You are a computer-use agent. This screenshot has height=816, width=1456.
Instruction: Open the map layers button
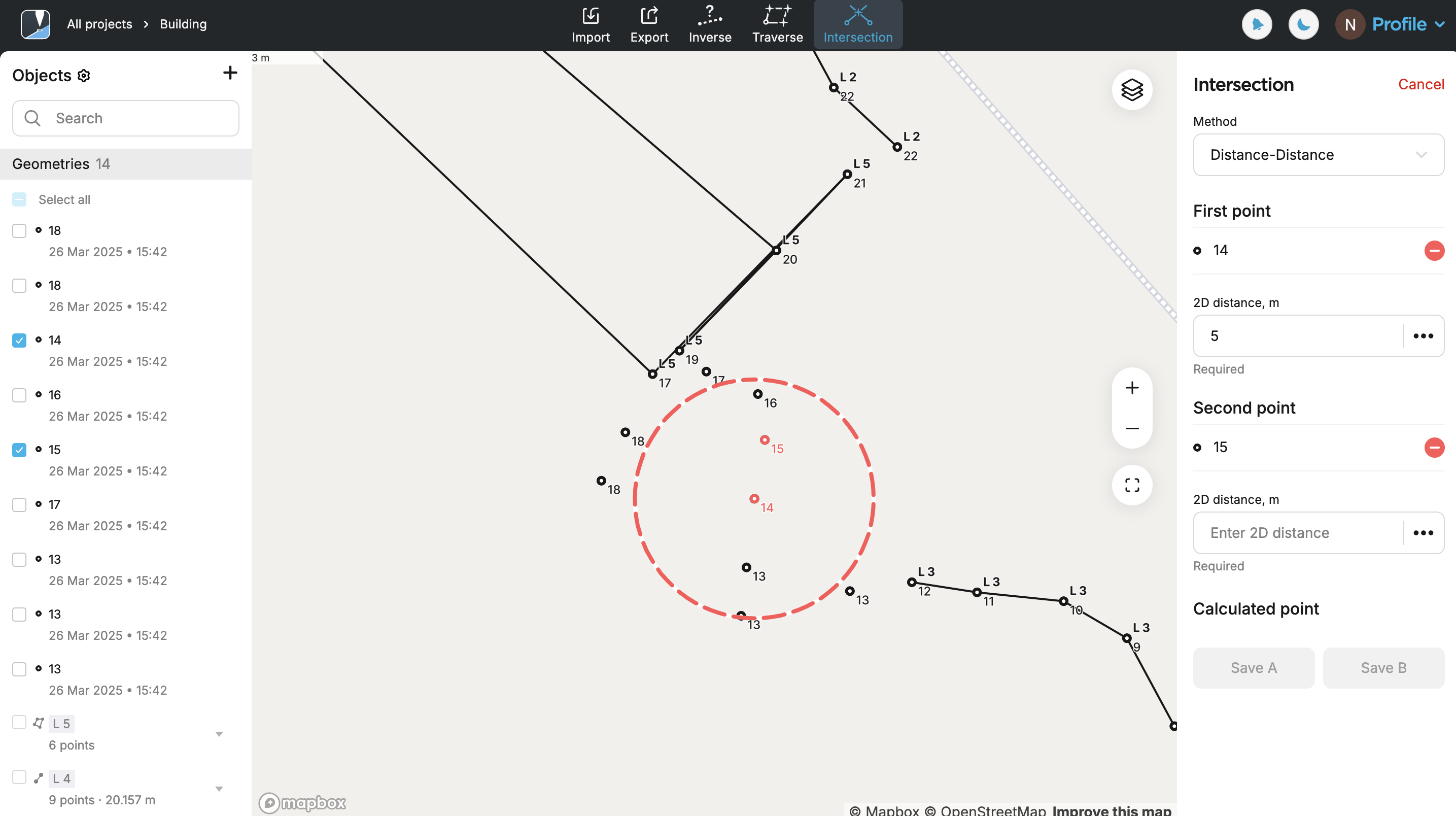pyautogui.click(x=1132, y=90)
